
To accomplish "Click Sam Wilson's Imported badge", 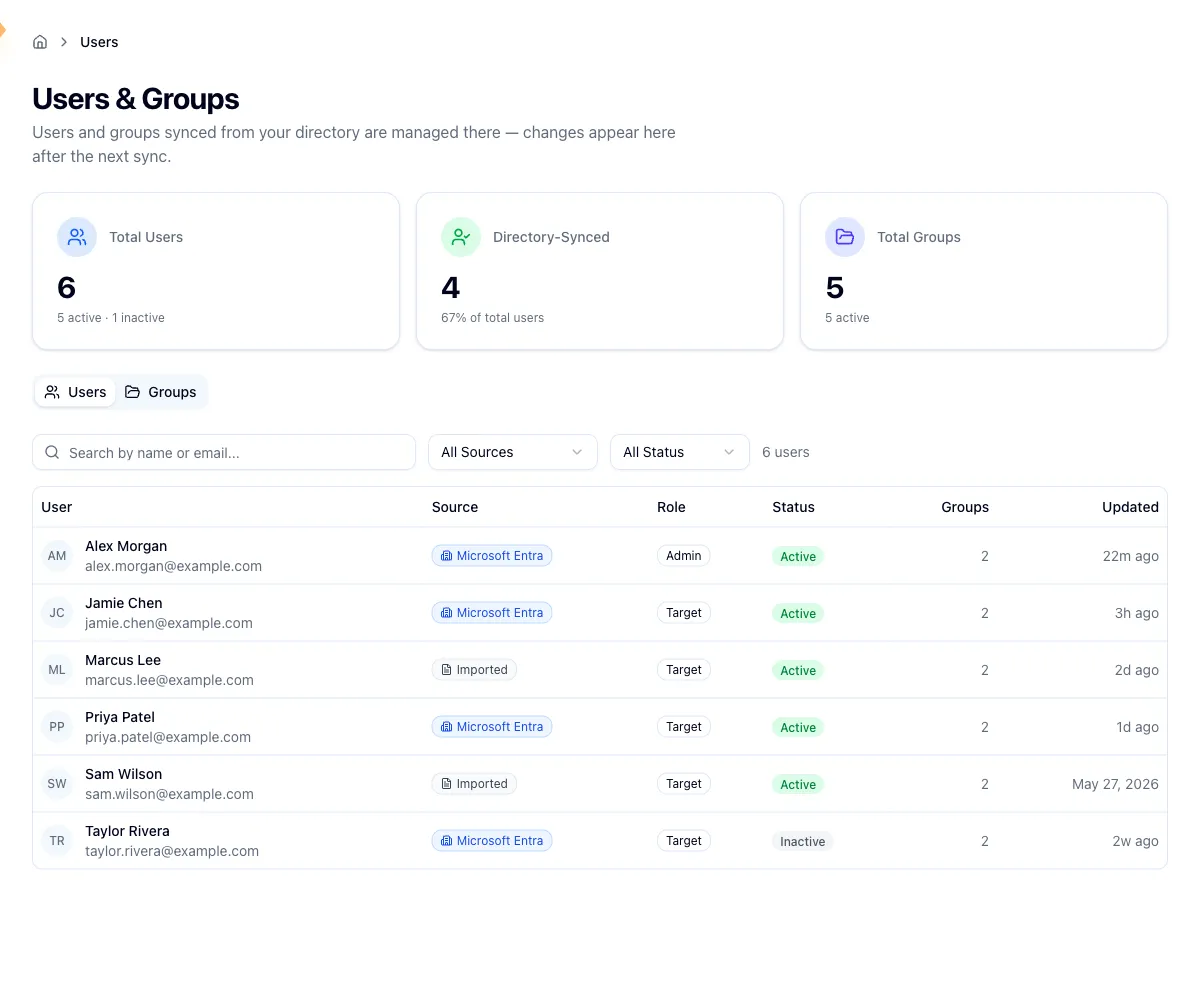I will pyautogui.click(x=474, y=784).
